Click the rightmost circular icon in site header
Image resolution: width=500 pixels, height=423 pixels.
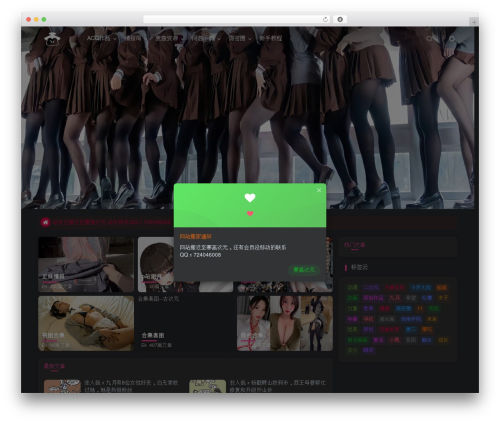452,39
